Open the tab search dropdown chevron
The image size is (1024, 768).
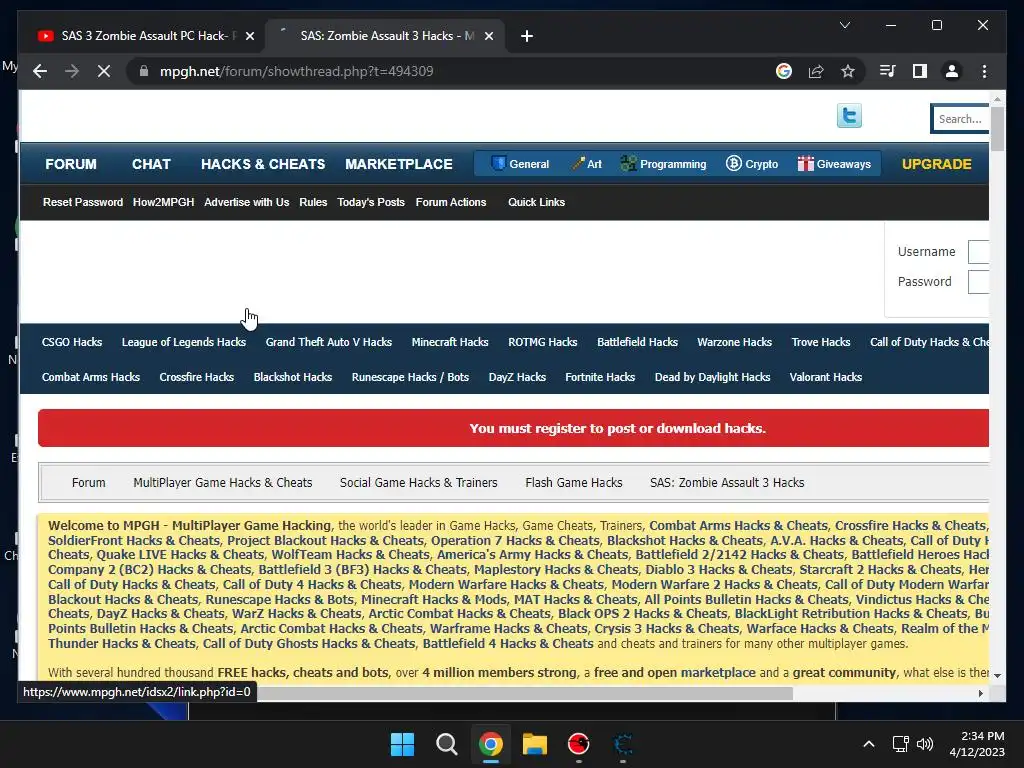pyautogui.click(x=844, y=25)
